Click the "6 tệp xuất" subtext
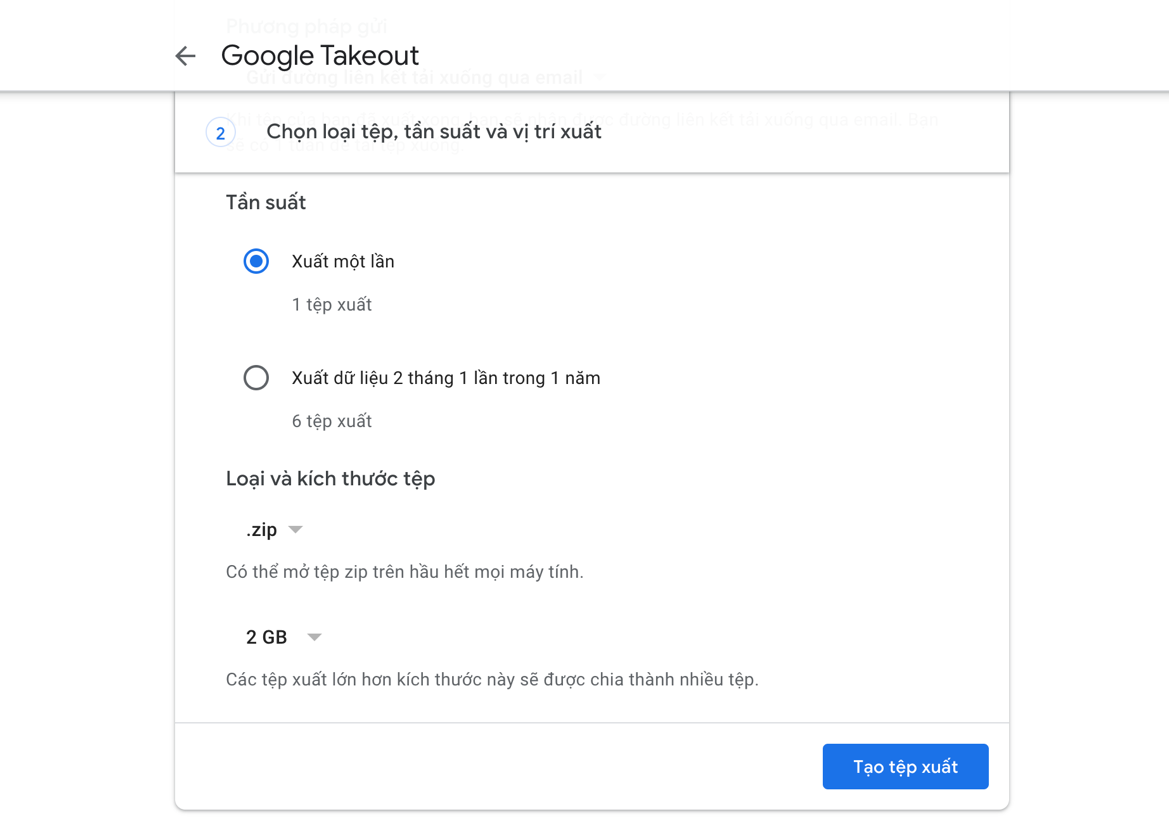Image resolution: width=1169 pixels, height=825 pixels. pos(331,422)
